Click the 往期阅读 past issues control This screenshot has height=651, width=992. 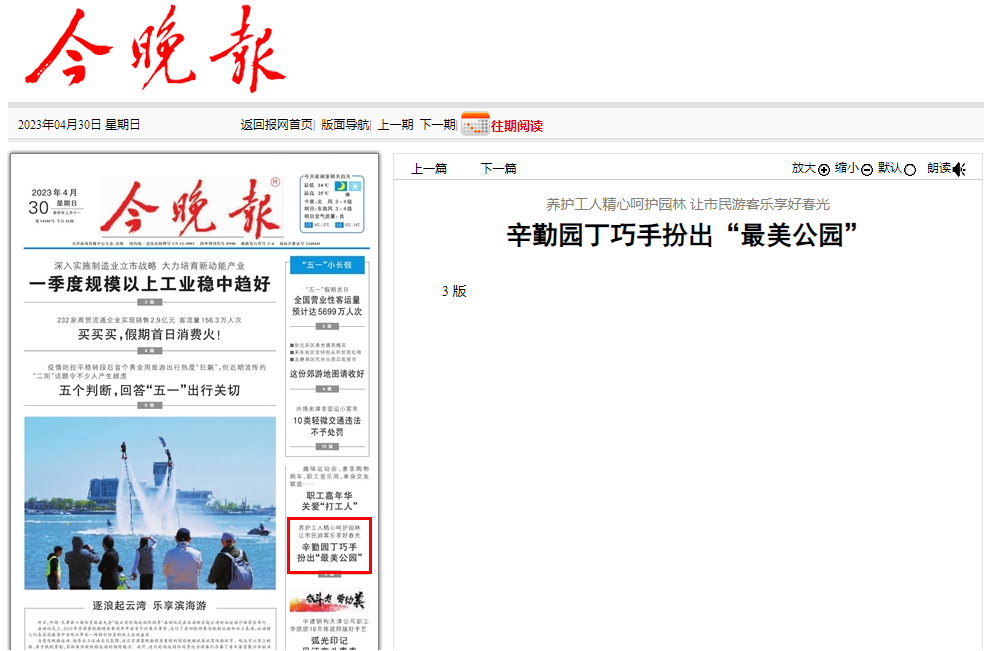point(517,123)
